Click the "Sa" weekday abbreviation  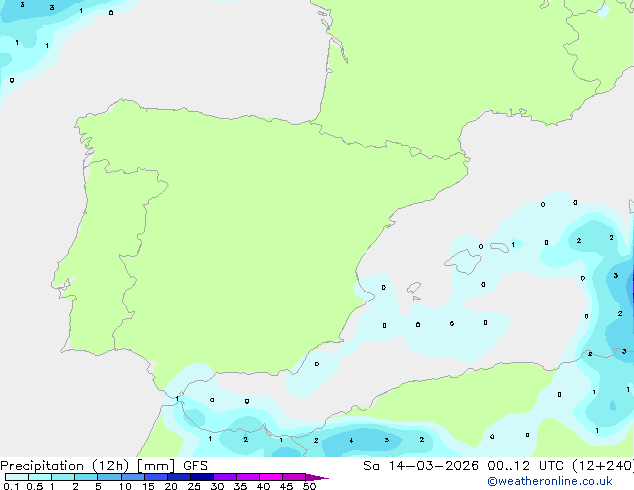click(x=371, y=466)
